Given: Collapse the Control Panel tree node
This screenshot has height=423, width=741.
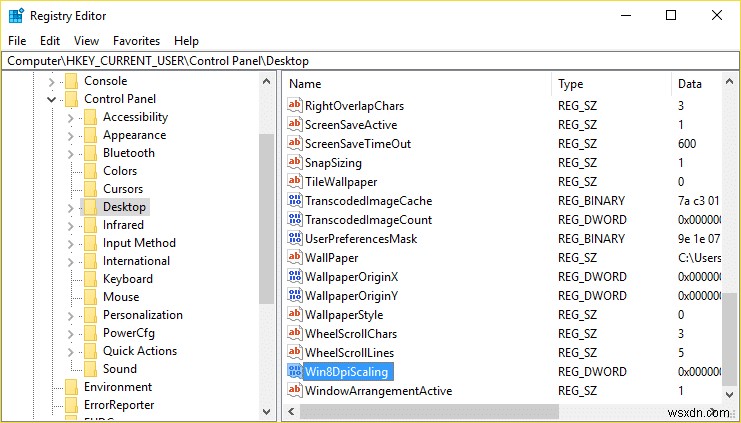Looking at the screenshot, I should coord(51,99).
